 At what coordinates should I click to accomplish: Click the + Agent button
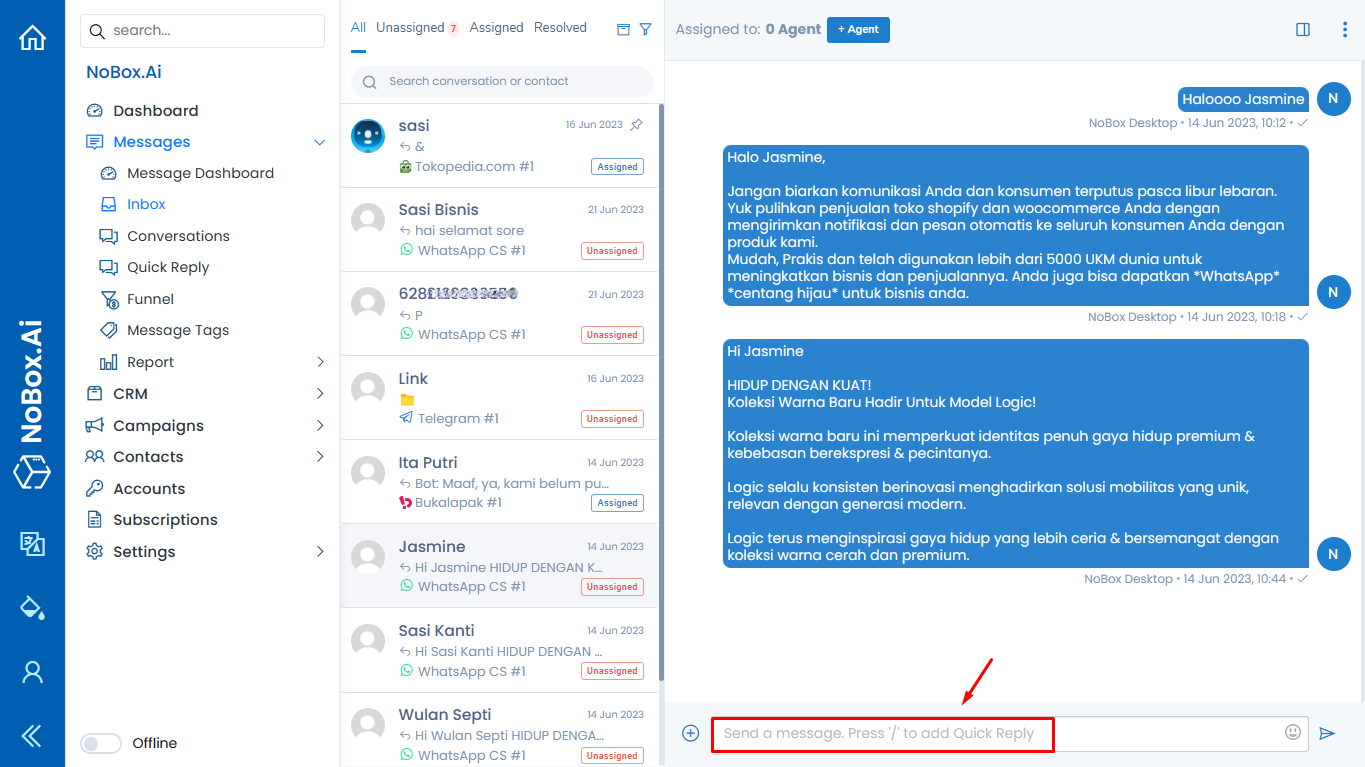[x=858, y=30]
